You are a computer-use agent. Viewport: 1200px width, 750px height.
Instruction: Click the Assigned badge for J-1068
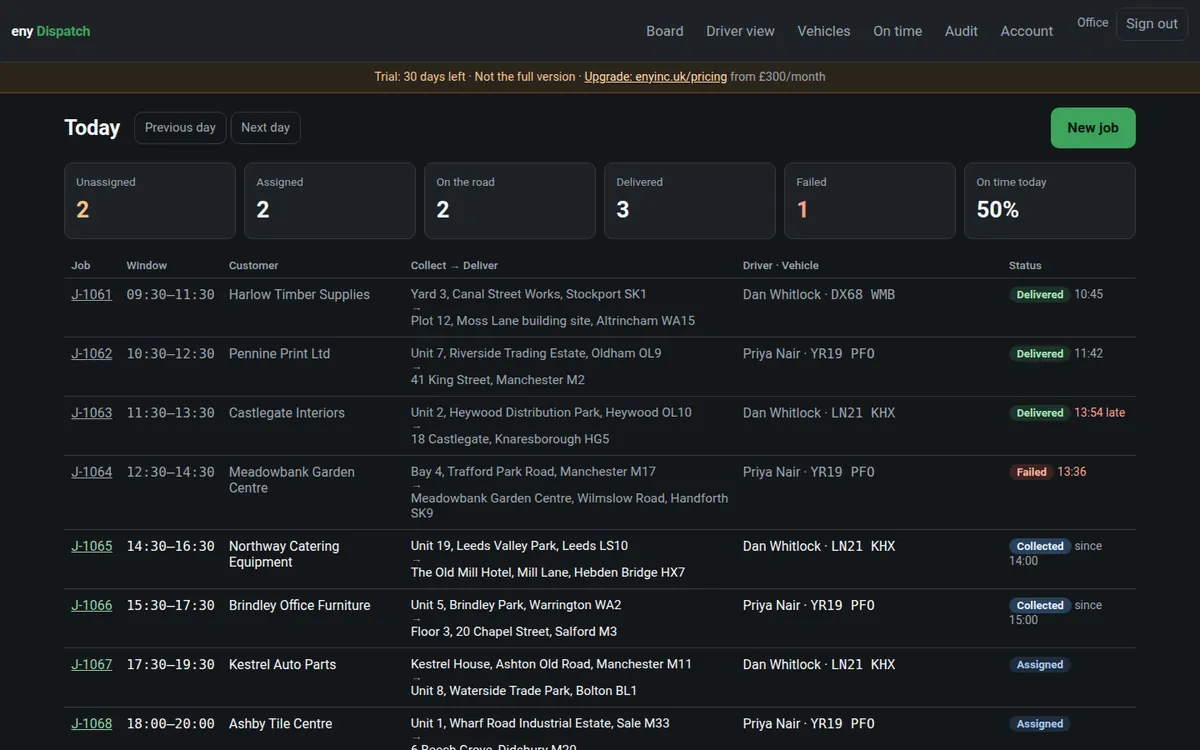[x=1040, y=723]
